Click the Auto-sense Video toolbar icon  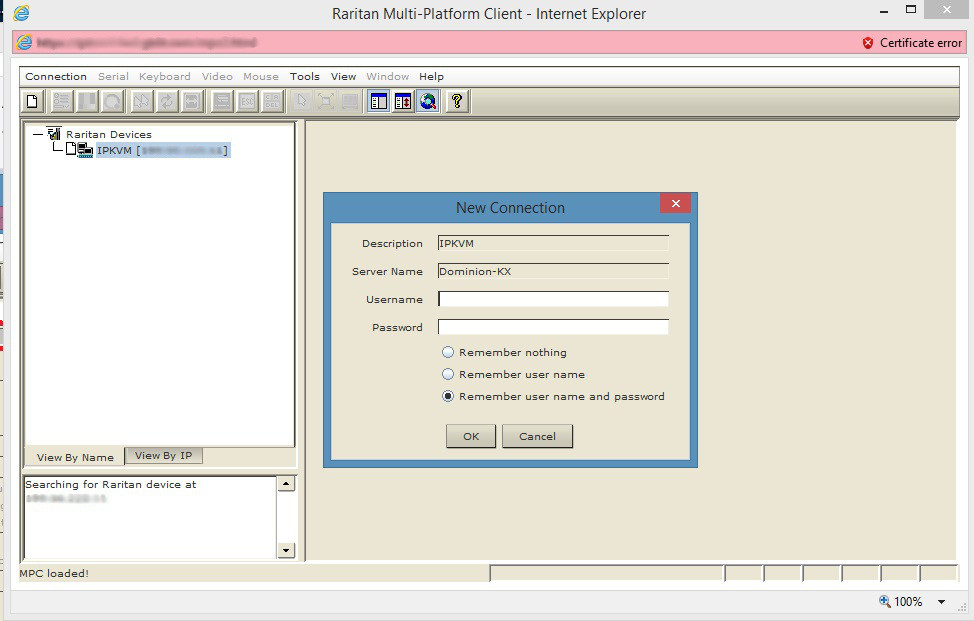click(x=192, y=101)
